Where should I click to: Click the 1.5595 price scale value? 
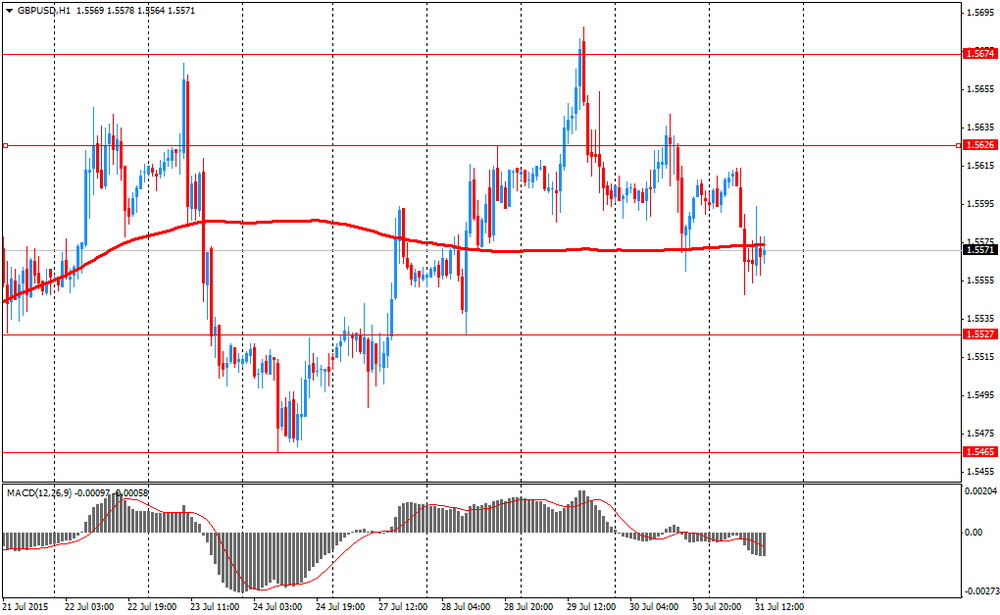(980, 204)
